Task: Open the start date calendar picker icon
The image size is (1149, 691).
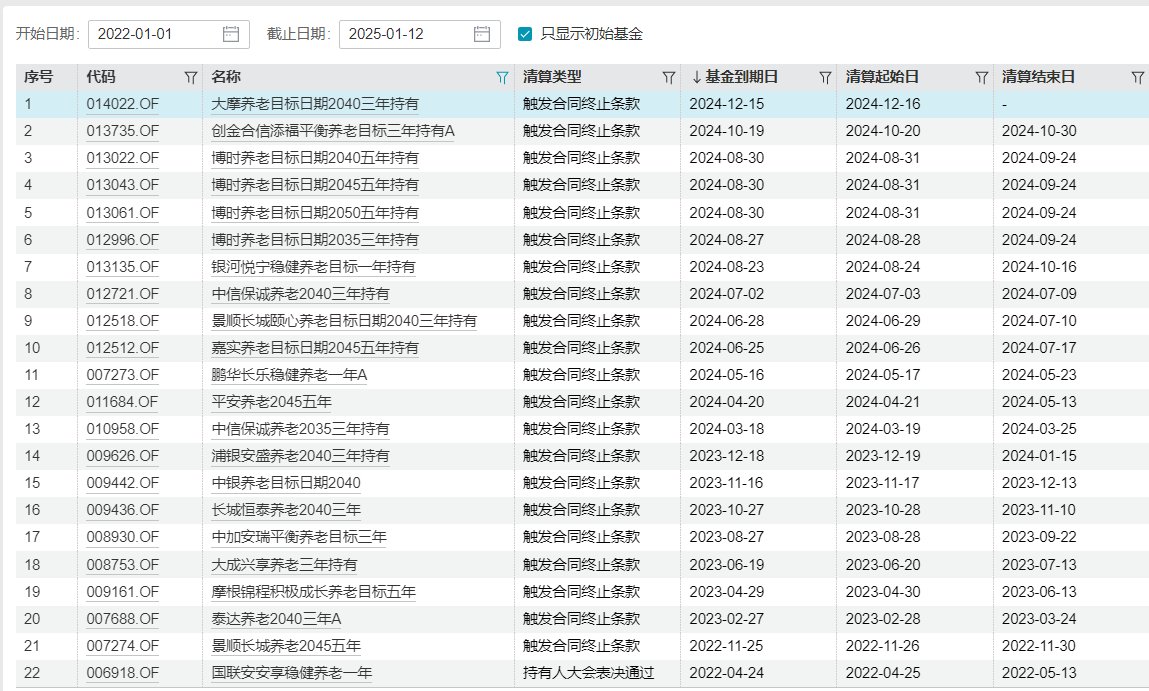Action: 231,34
